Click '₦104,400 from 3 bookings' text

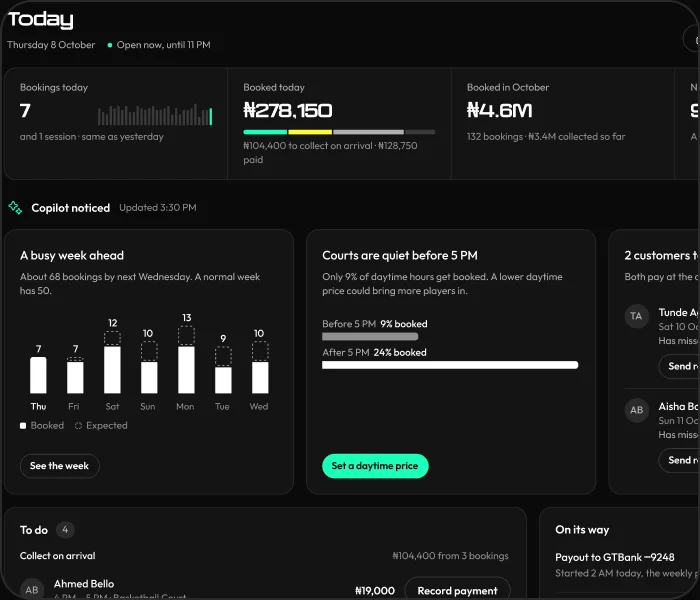(450, 556)
